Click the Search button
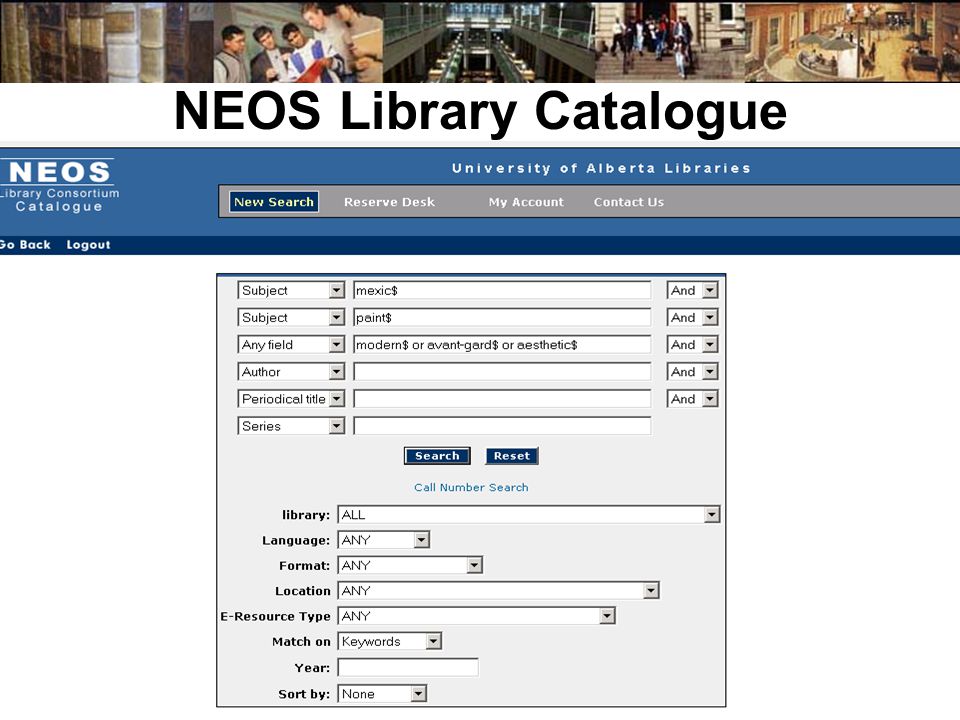Image resolution: width=960 pixels, height=720 pixels. (437, 456)
